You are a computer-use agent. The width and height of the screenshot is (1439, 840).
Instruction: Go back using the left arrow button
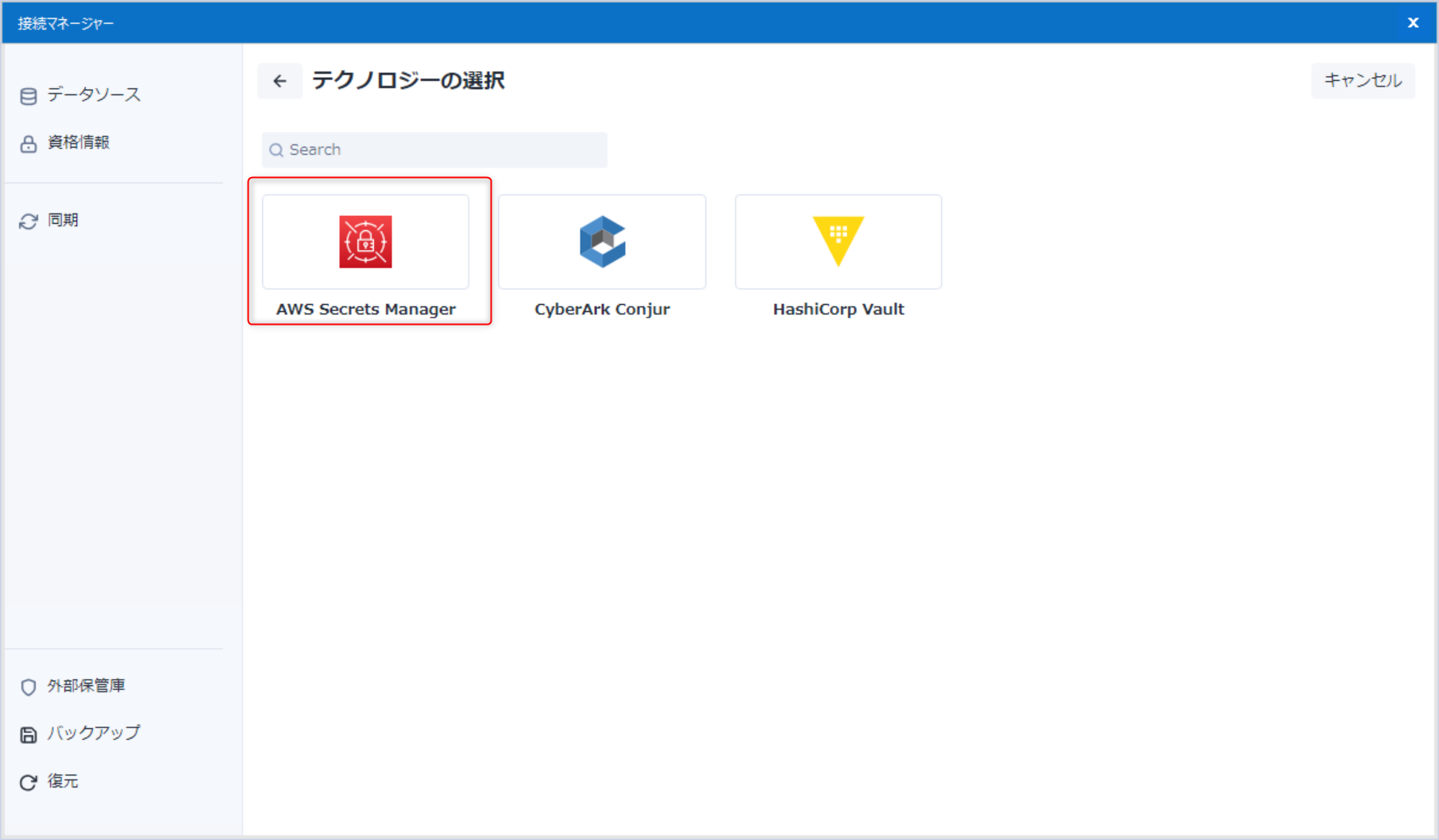click(280, 81)
